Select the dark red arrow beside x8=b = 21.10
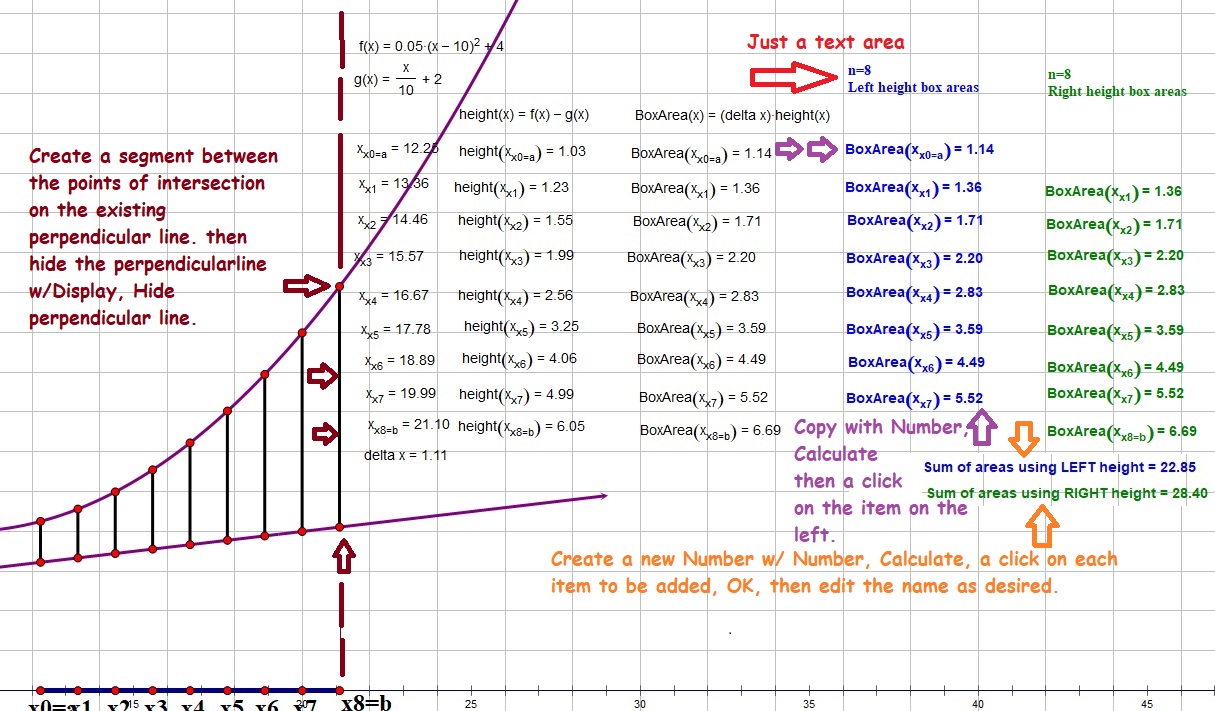Image resolution: width=1215 pixels, height=711 pixels. click(x=326, y=434)
